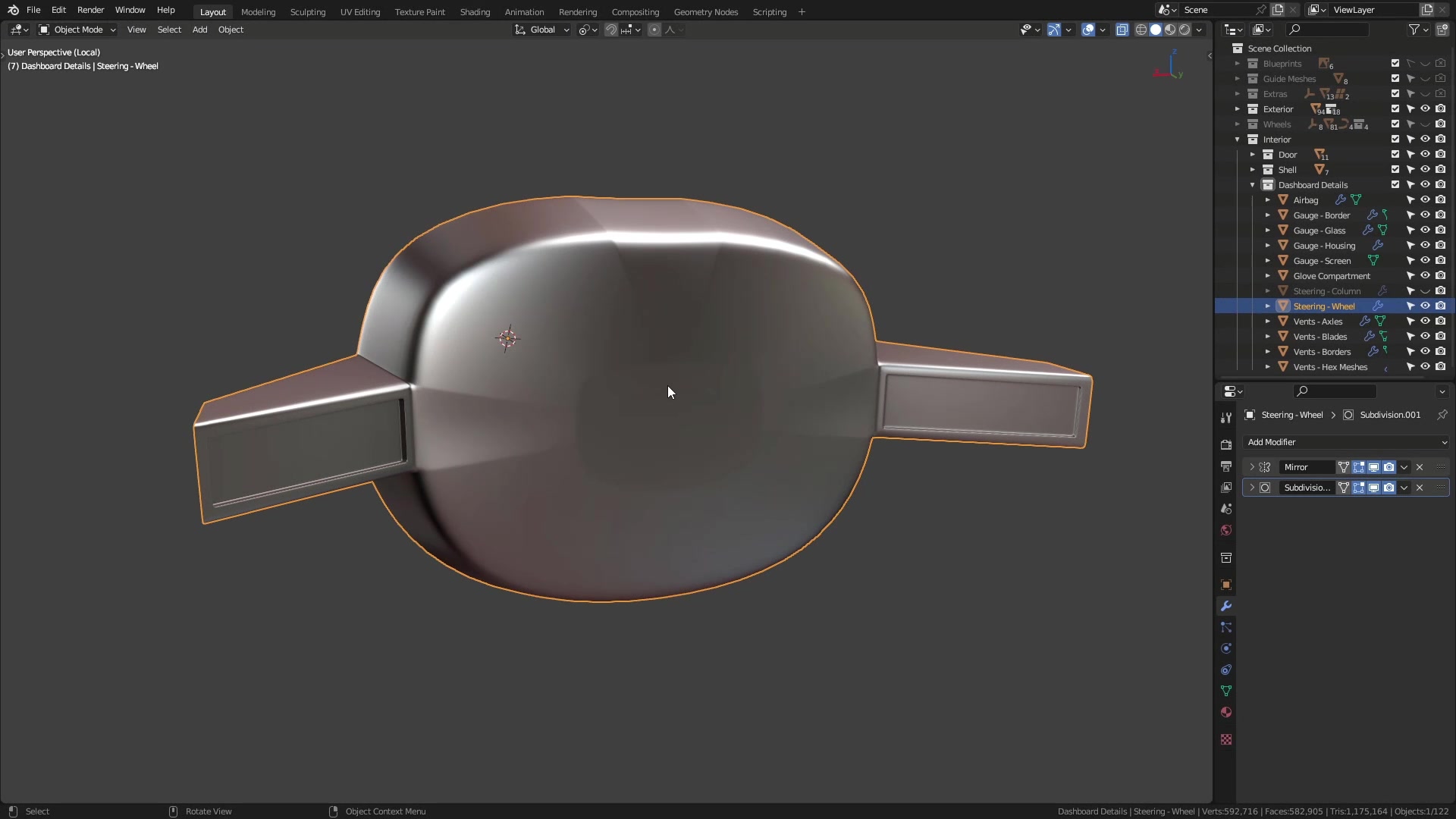
Task: Hide Steering - Wheel in viewport
Action: (1426, 306)
